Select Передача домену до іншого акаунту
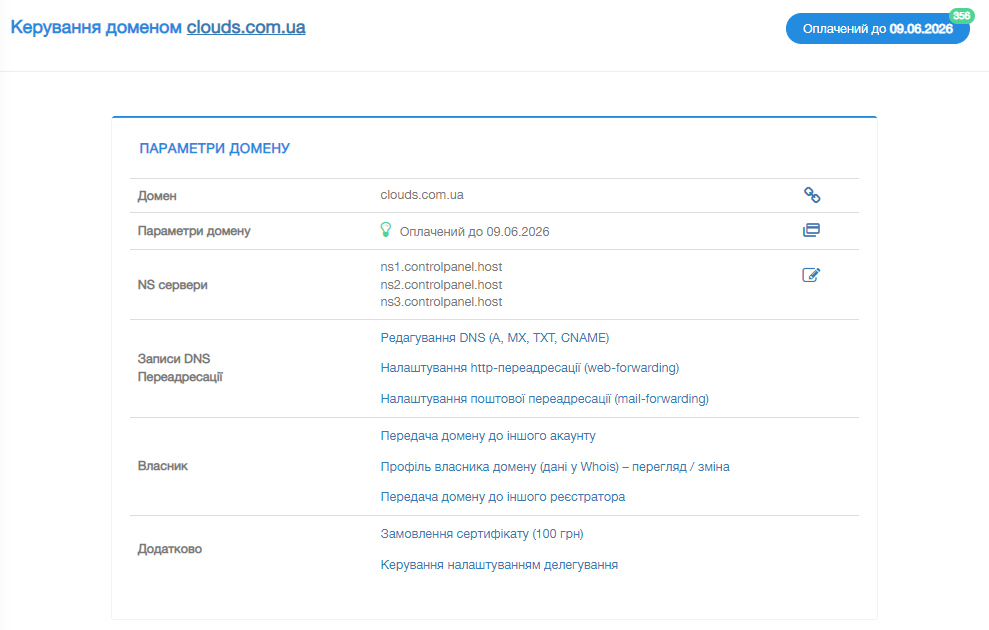The height and width of the screenshot is (630, 989). [x=488, y=436]
